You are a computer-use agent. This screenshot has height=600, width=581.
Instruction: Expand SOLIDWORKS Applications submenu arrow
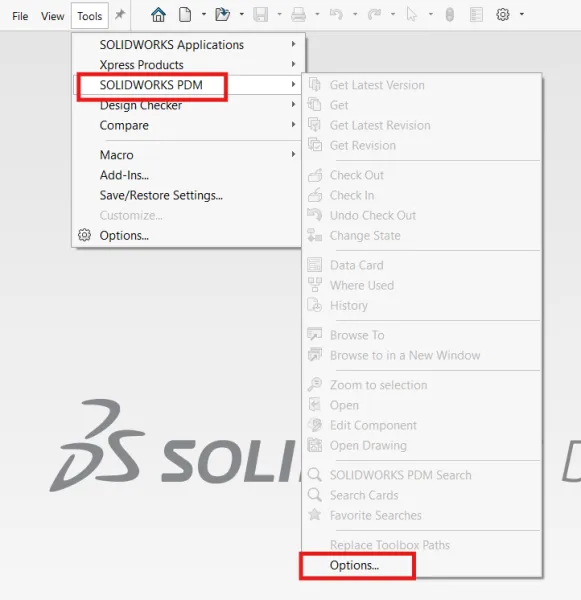click(x=293, y=44)
